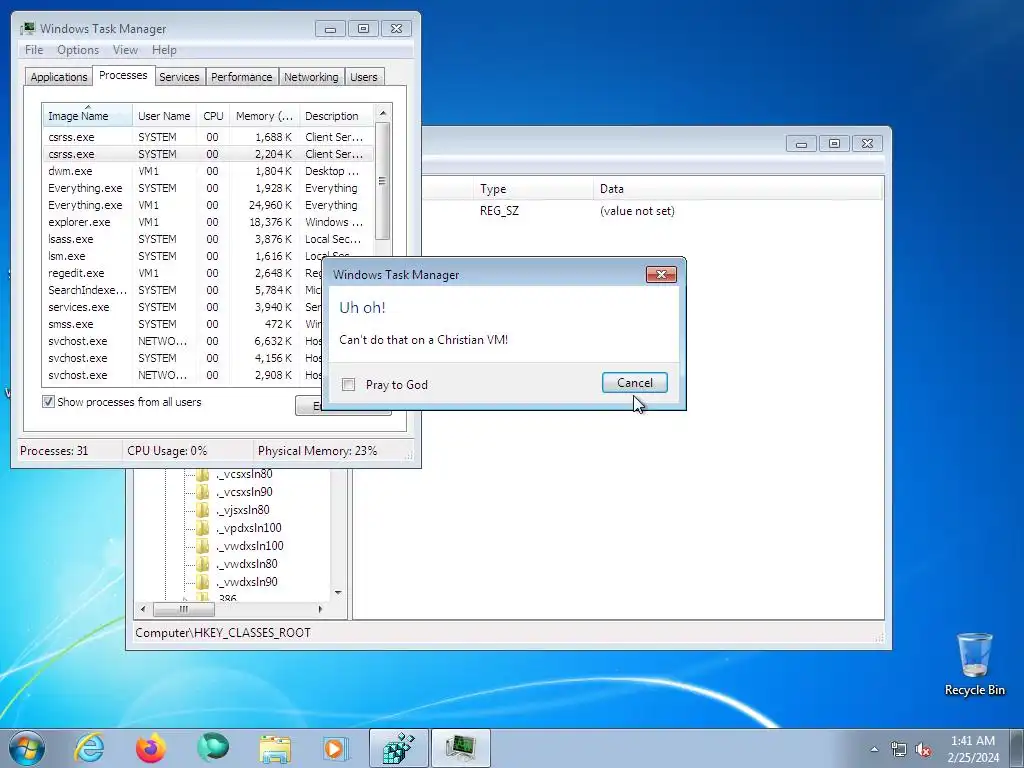Select the ._vwdxsln80 registry folder

(246, 564)
